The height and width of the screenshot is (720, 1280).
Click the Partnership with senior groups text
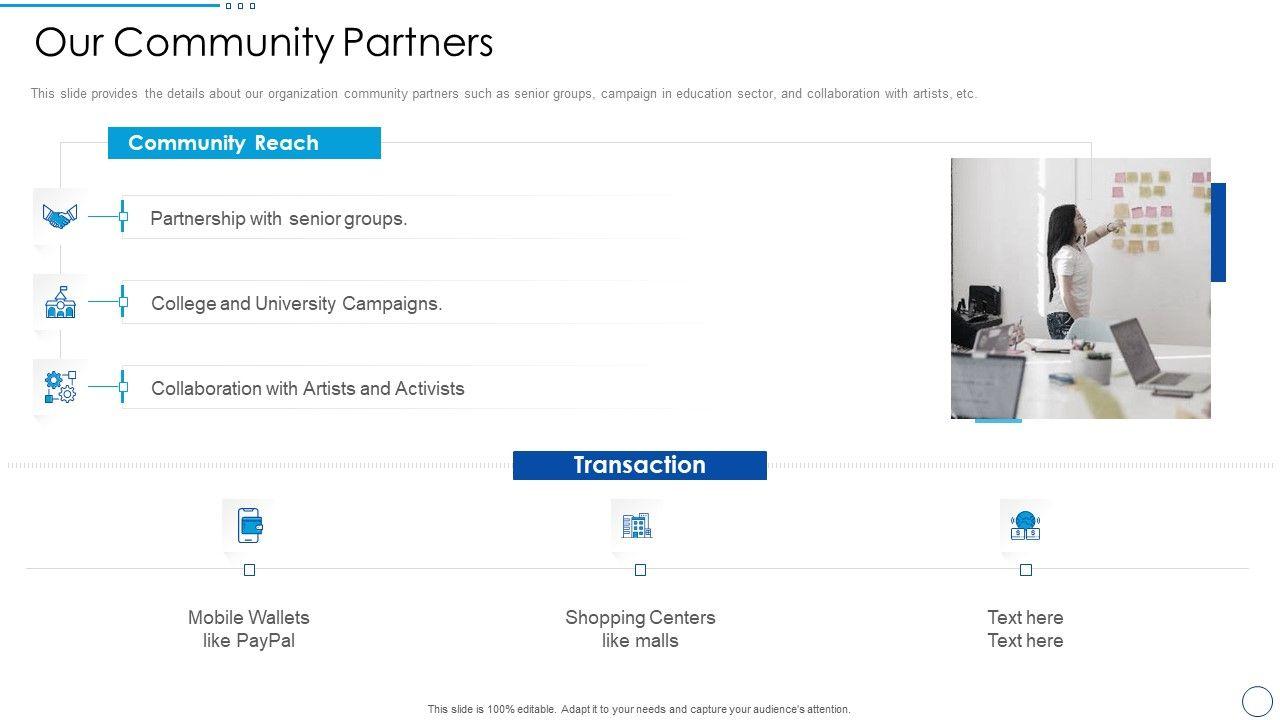pyautogui.click(x=279, y=219)
